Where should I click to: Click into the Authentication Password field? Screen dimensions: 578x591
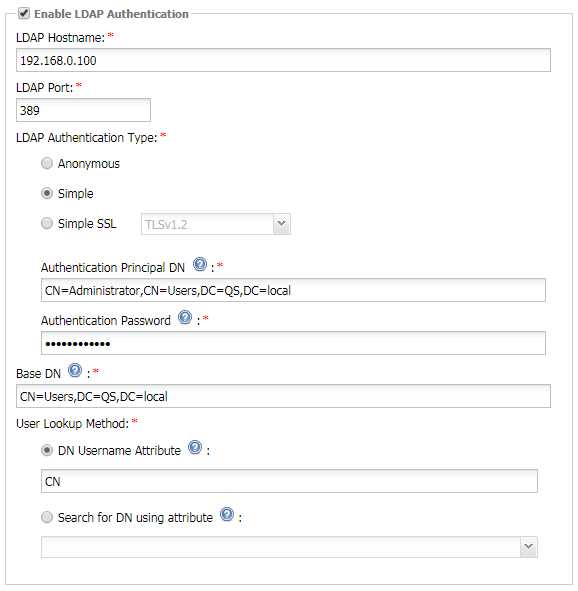pos(293,343)
